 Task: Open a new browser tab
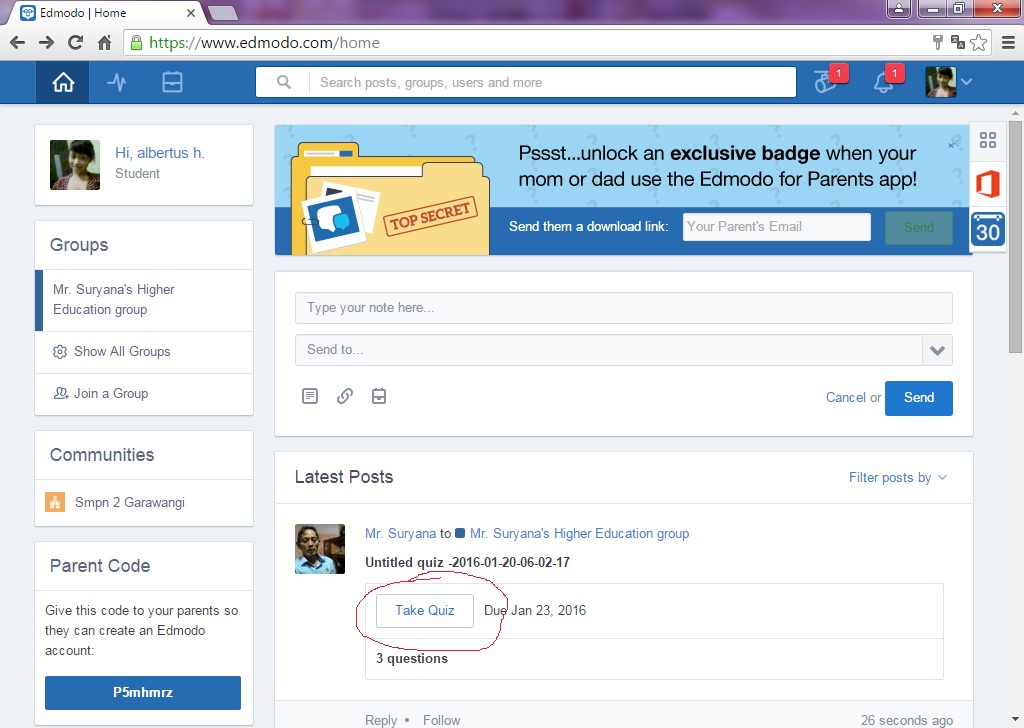point(223,13)
